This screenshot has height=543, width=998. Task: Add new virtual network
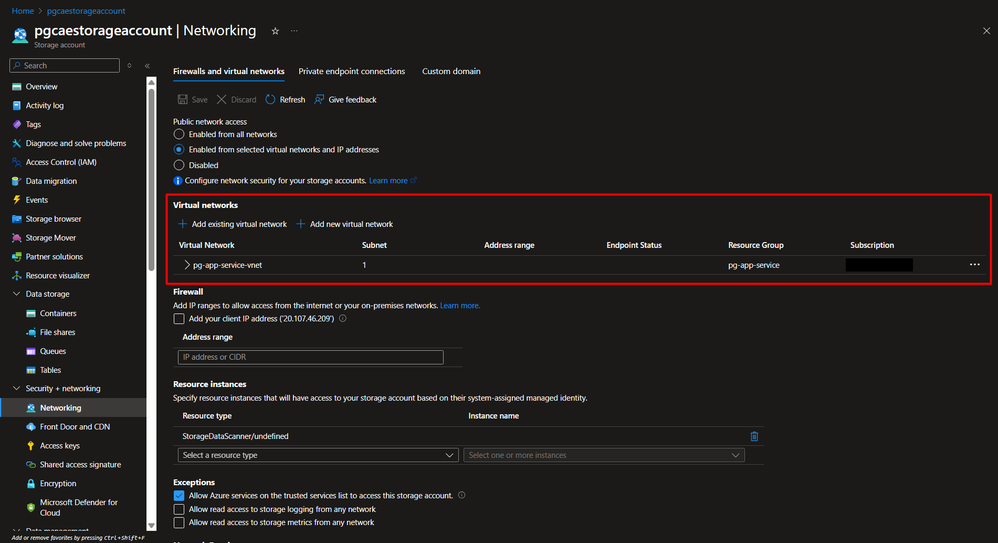(344, 224)
